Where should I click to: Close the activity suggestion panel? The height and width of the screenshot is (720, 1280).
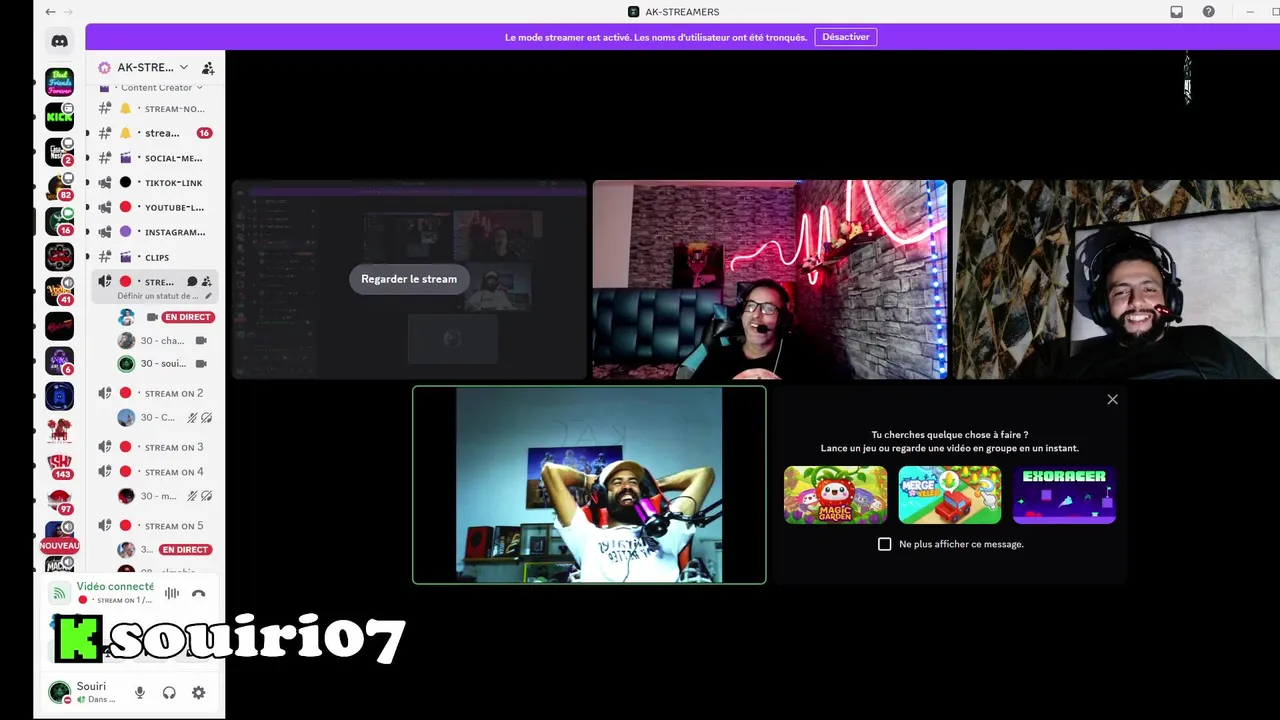(x=1112, y=399)
